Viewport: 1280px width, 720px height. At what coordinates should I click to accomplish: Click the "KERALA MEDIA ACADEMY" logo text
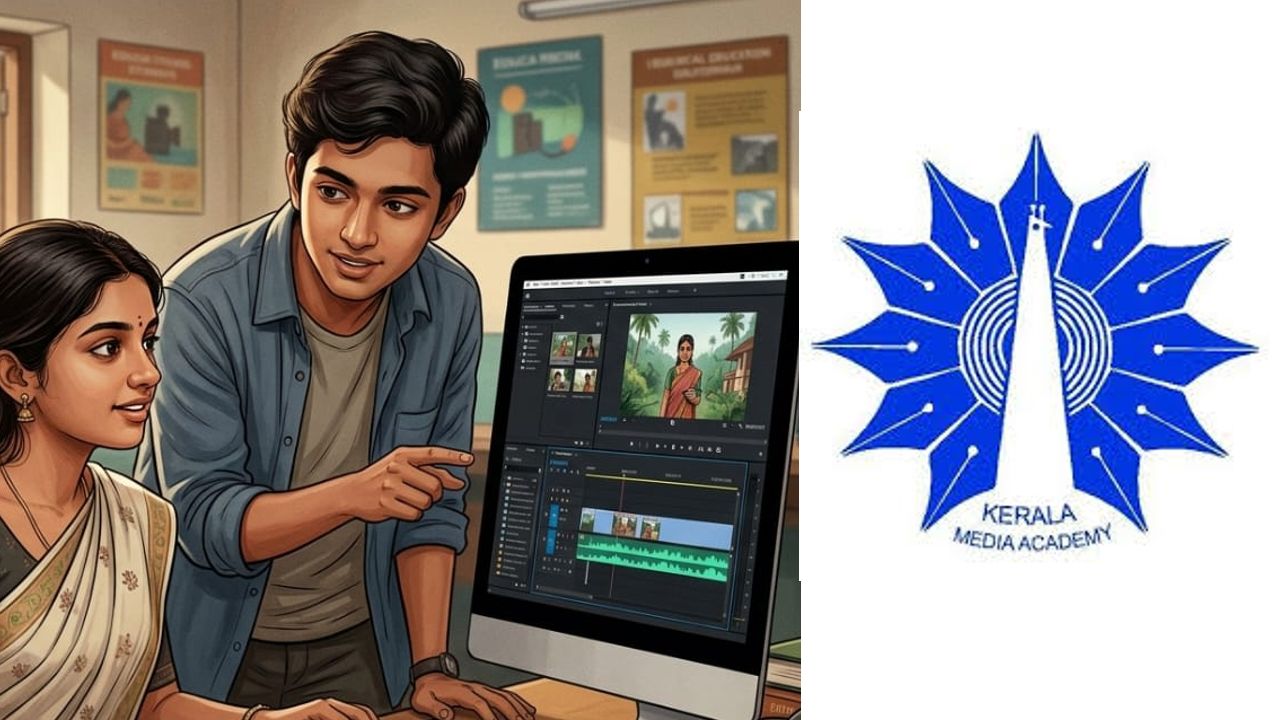pos(1030,528)
